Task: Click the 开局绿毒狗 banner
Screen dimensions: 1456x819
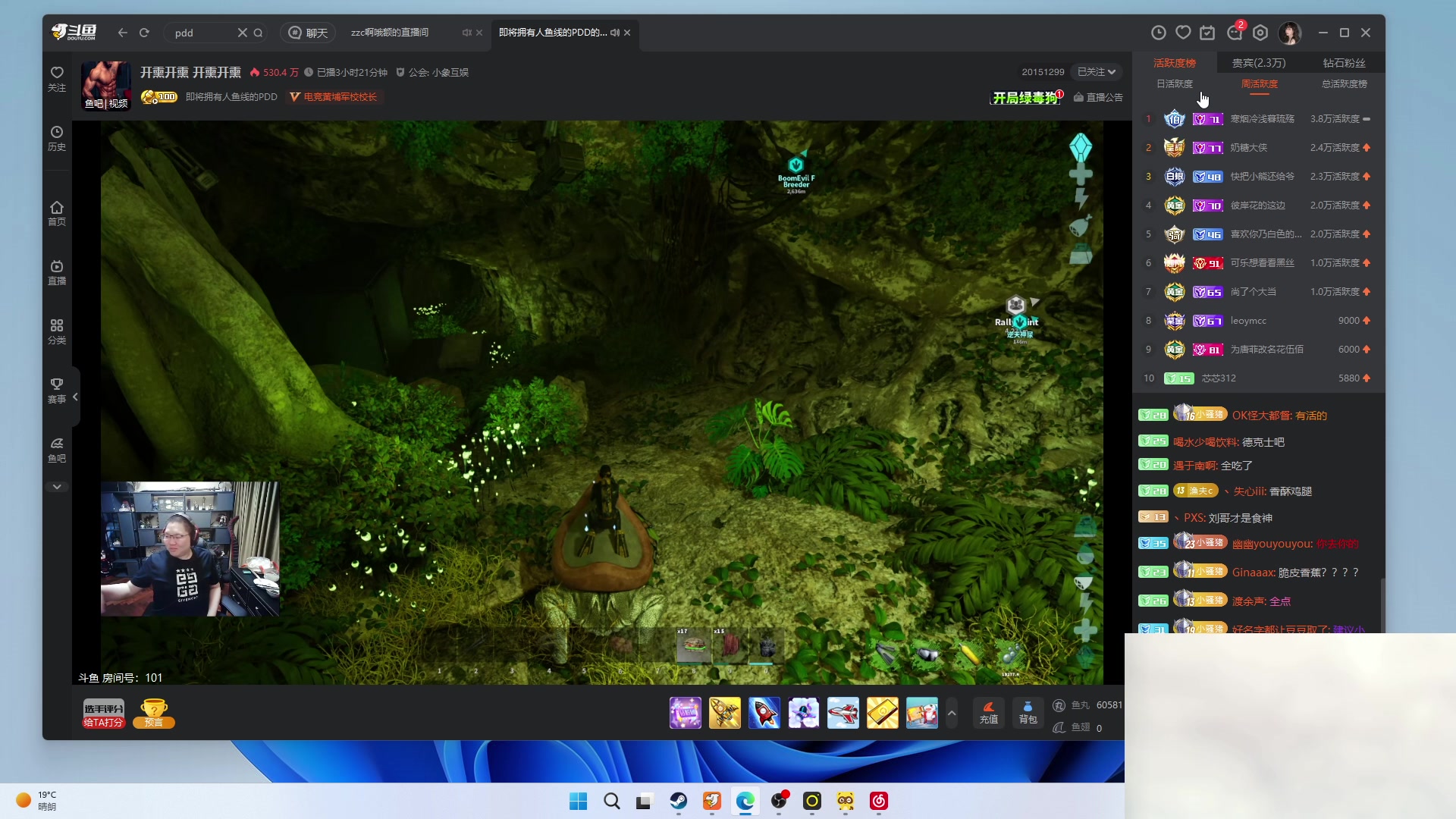Action: [1028, 98]
